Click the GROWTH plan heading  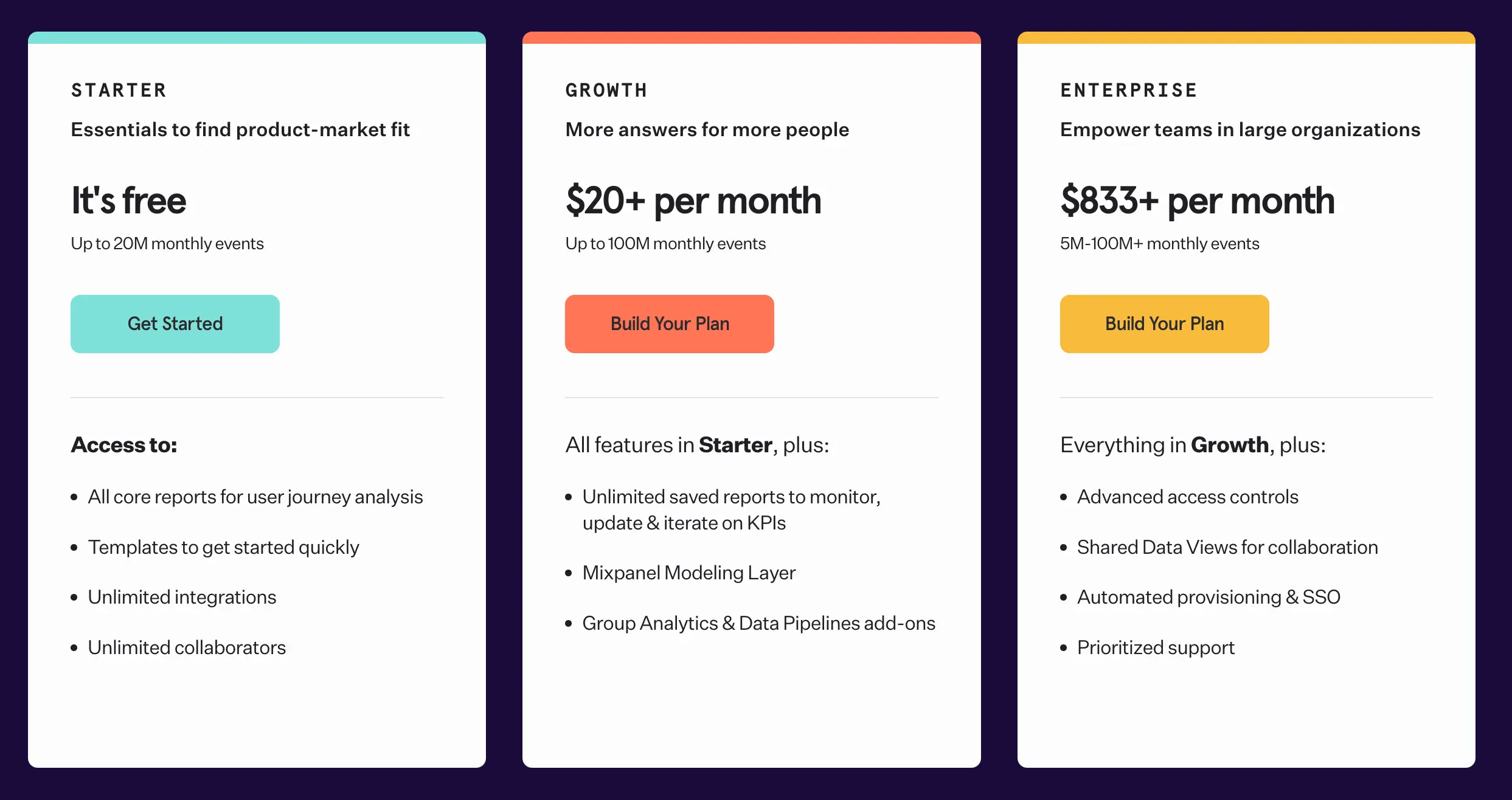606,91
